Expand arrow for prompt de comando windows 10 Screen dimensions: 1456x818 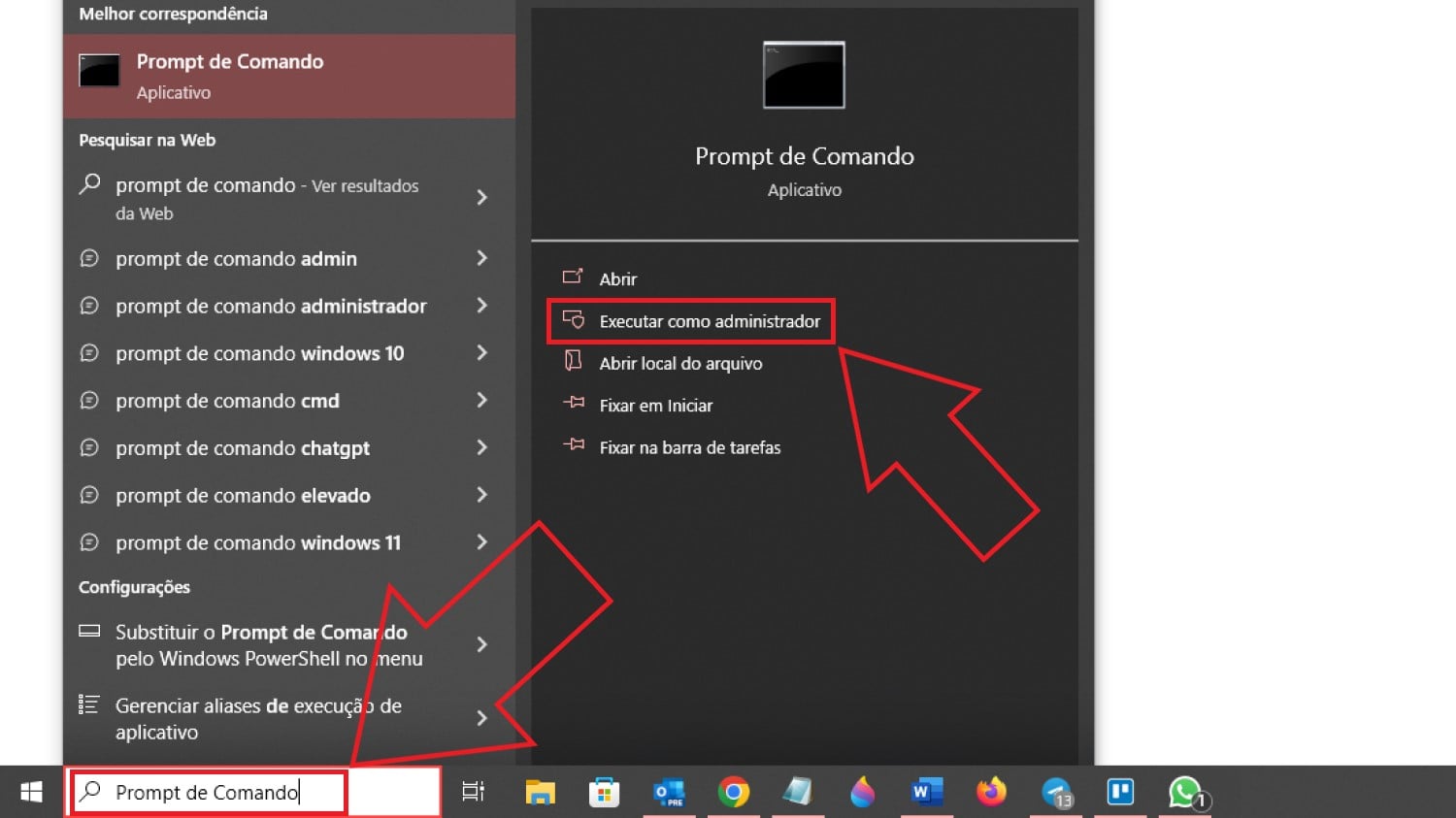point(482,353)
